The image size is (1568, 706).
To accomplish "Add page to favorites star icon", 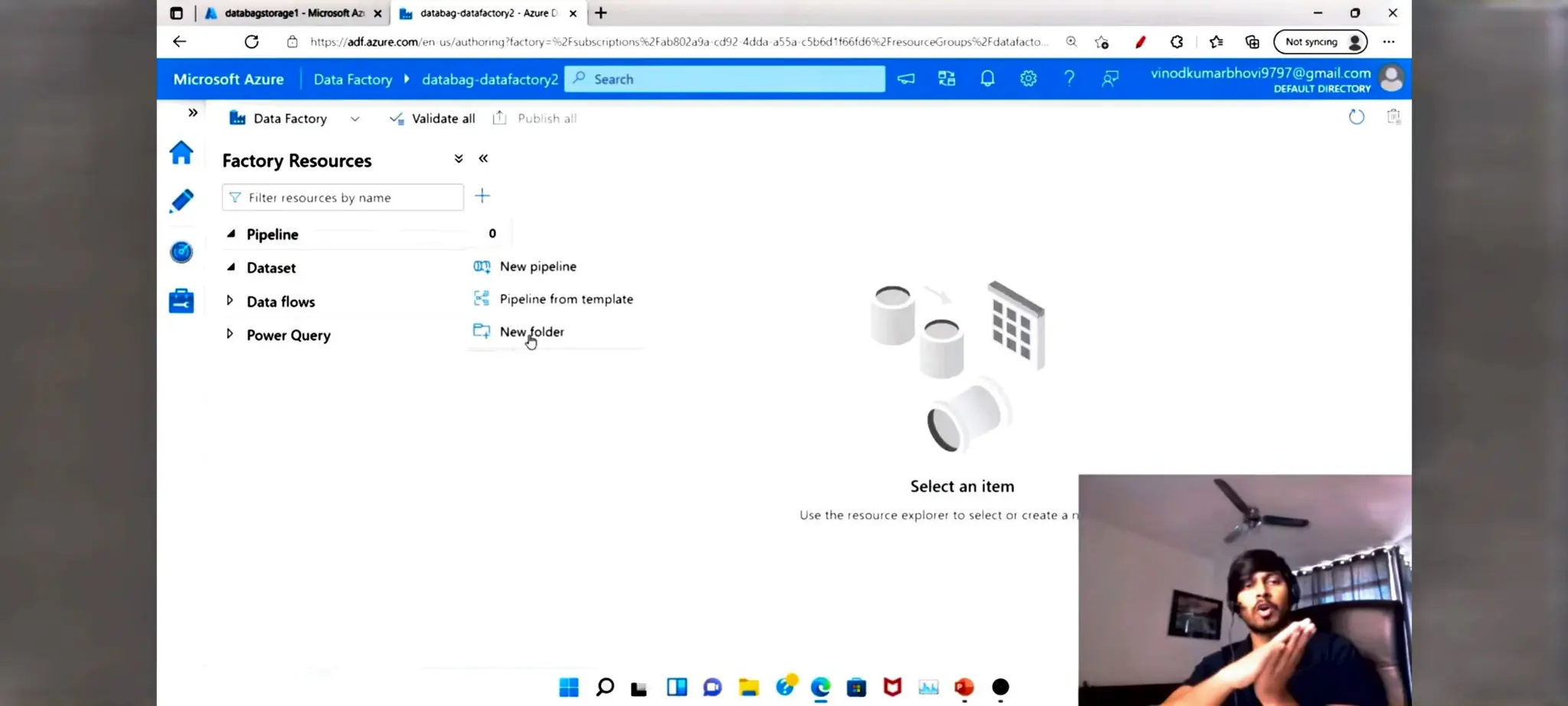I will point(1102,42).
